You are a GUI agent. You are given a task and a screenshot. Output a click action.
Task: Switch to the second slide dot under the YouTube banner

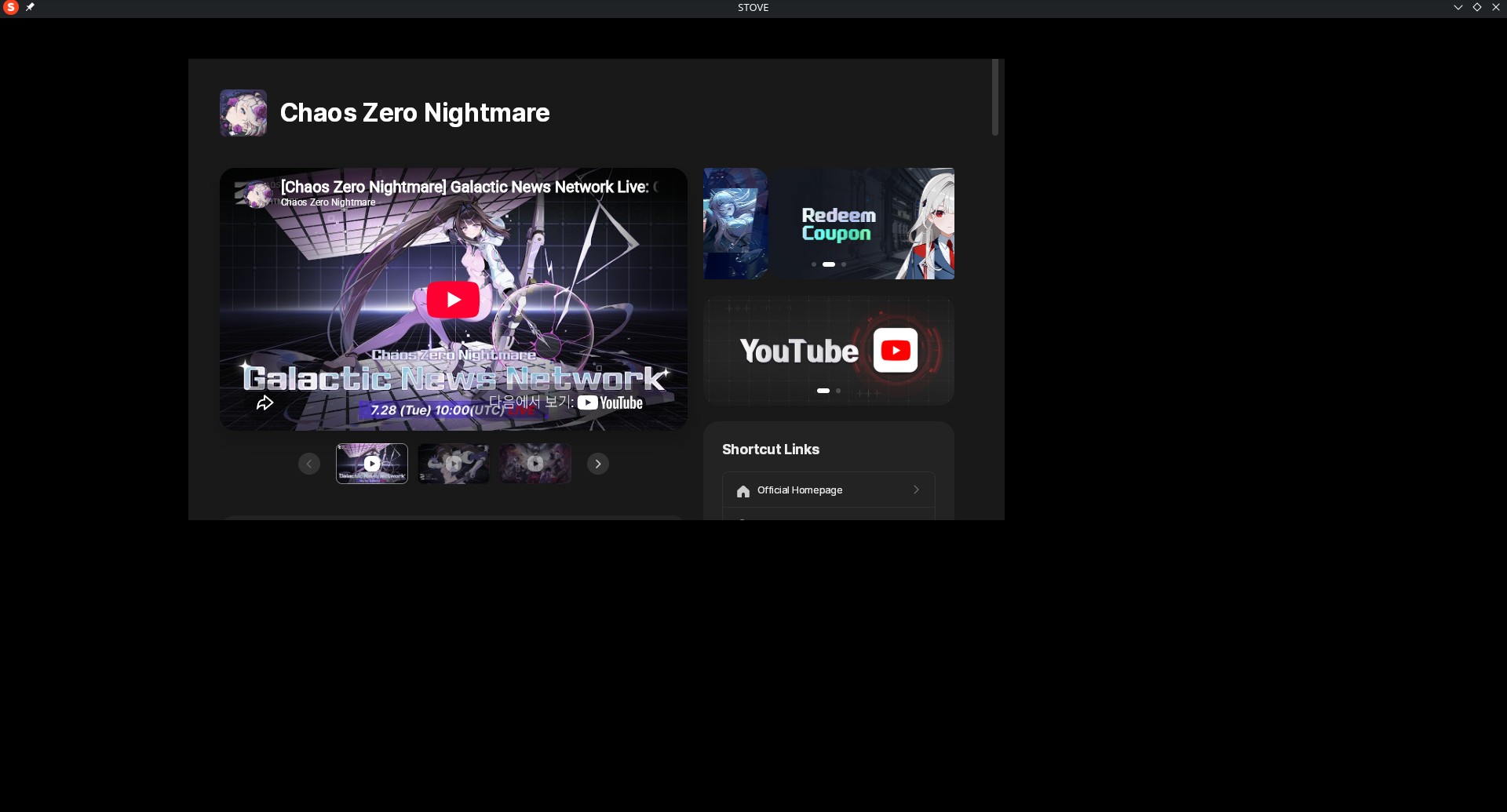tap(838, 391)
